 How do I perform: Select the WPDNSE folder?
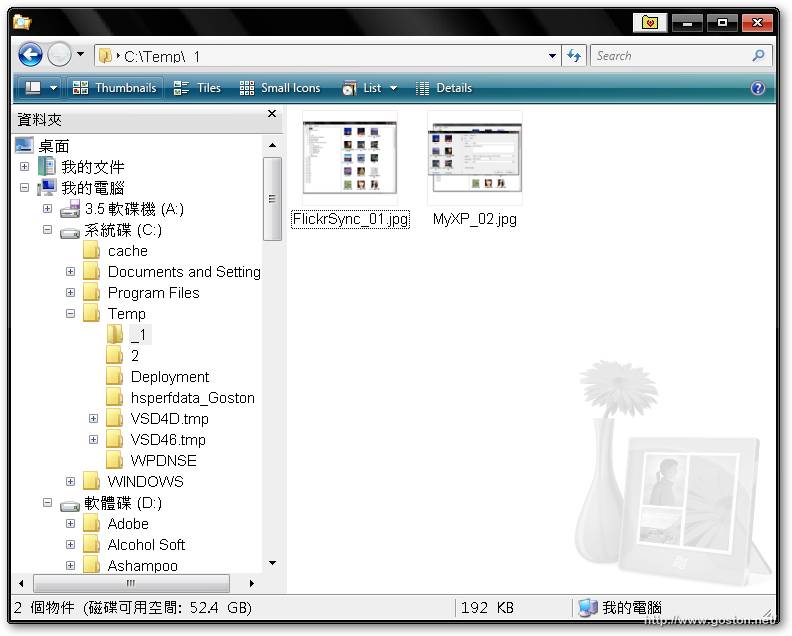pos(163,461)
